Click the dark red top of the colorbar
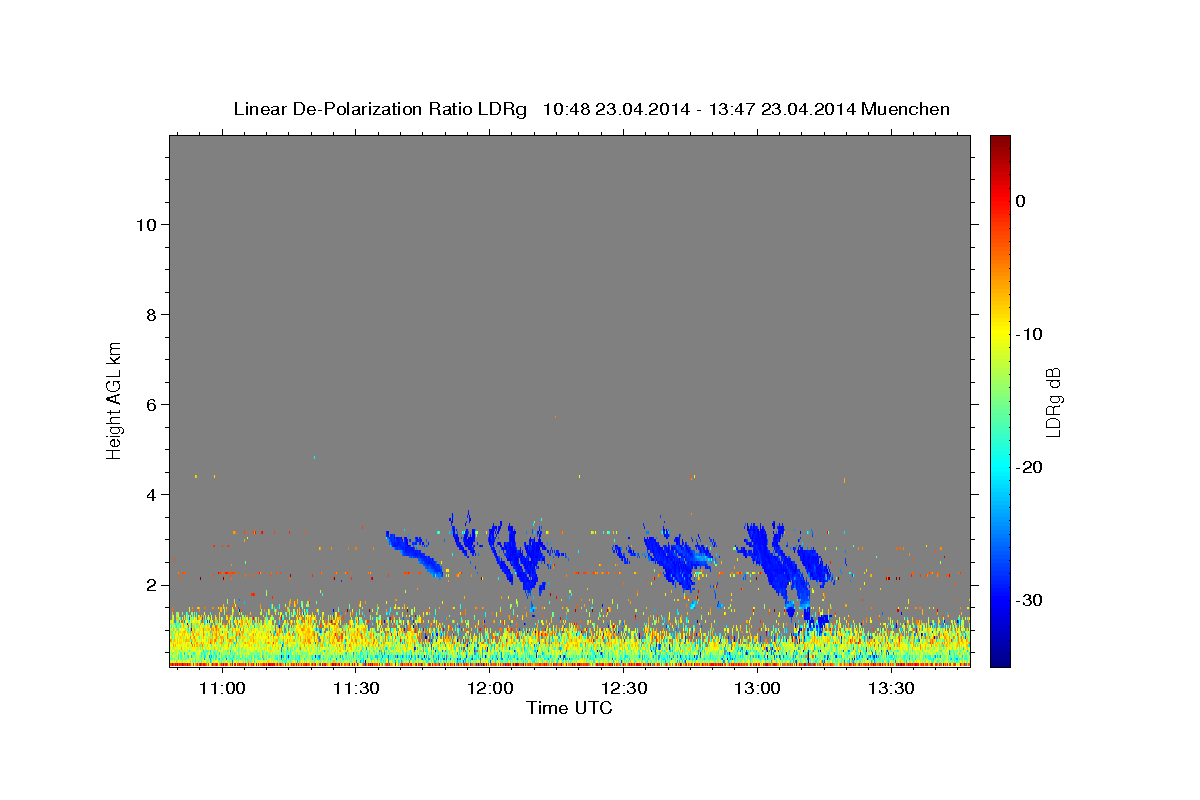 [x=1000, y=143]
